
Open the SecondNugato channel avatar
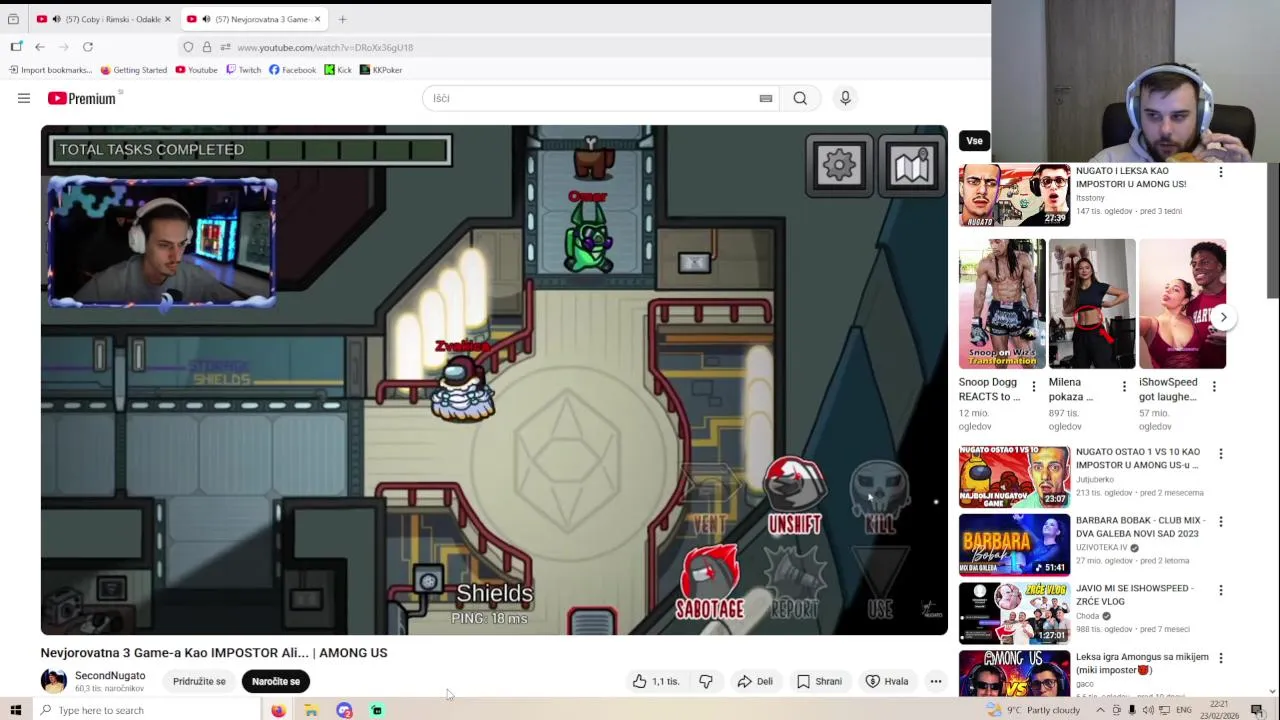click(54, 681)
